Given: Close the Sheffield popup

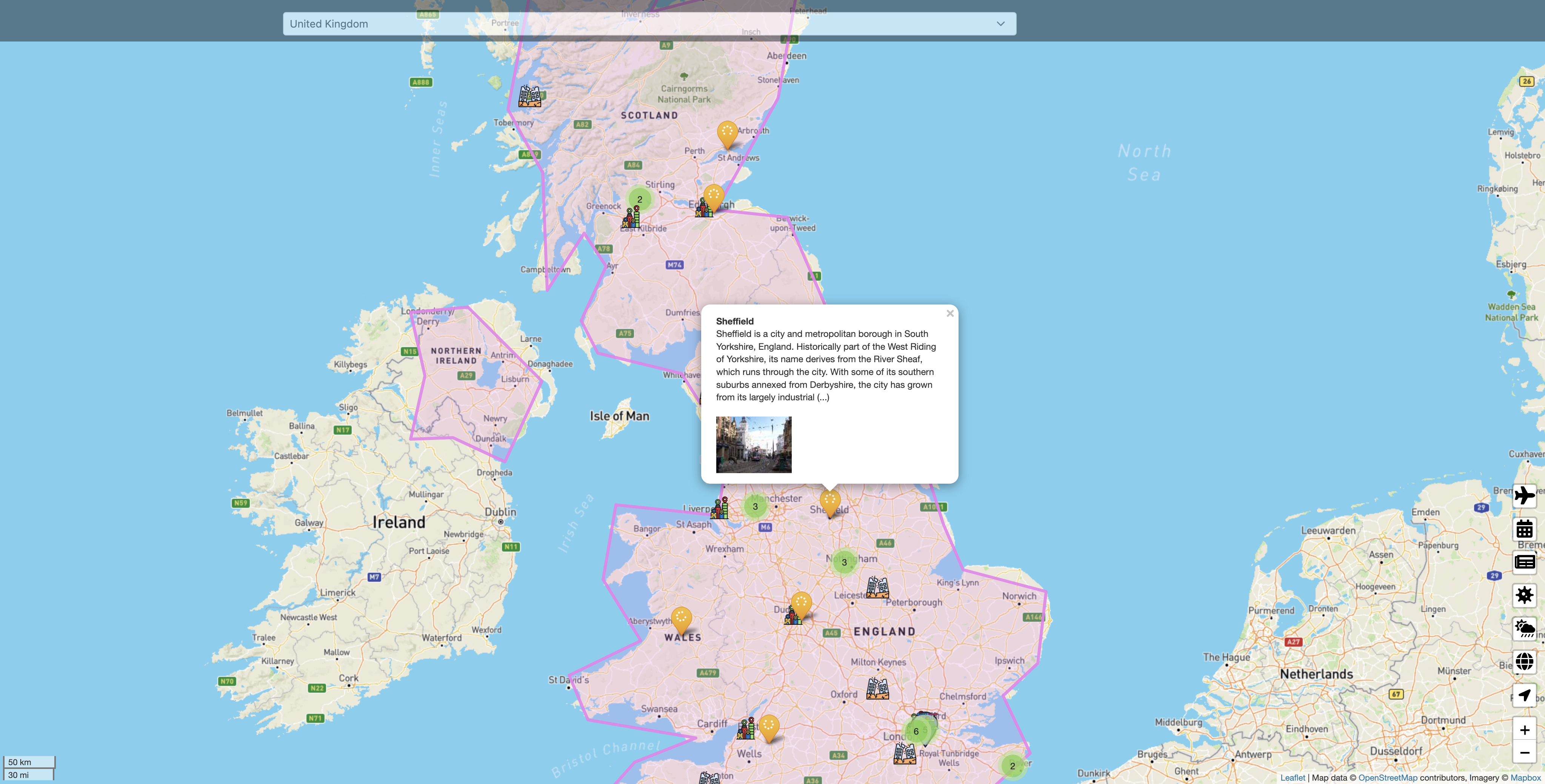Looking at the screenshot, I should point(949,314).
